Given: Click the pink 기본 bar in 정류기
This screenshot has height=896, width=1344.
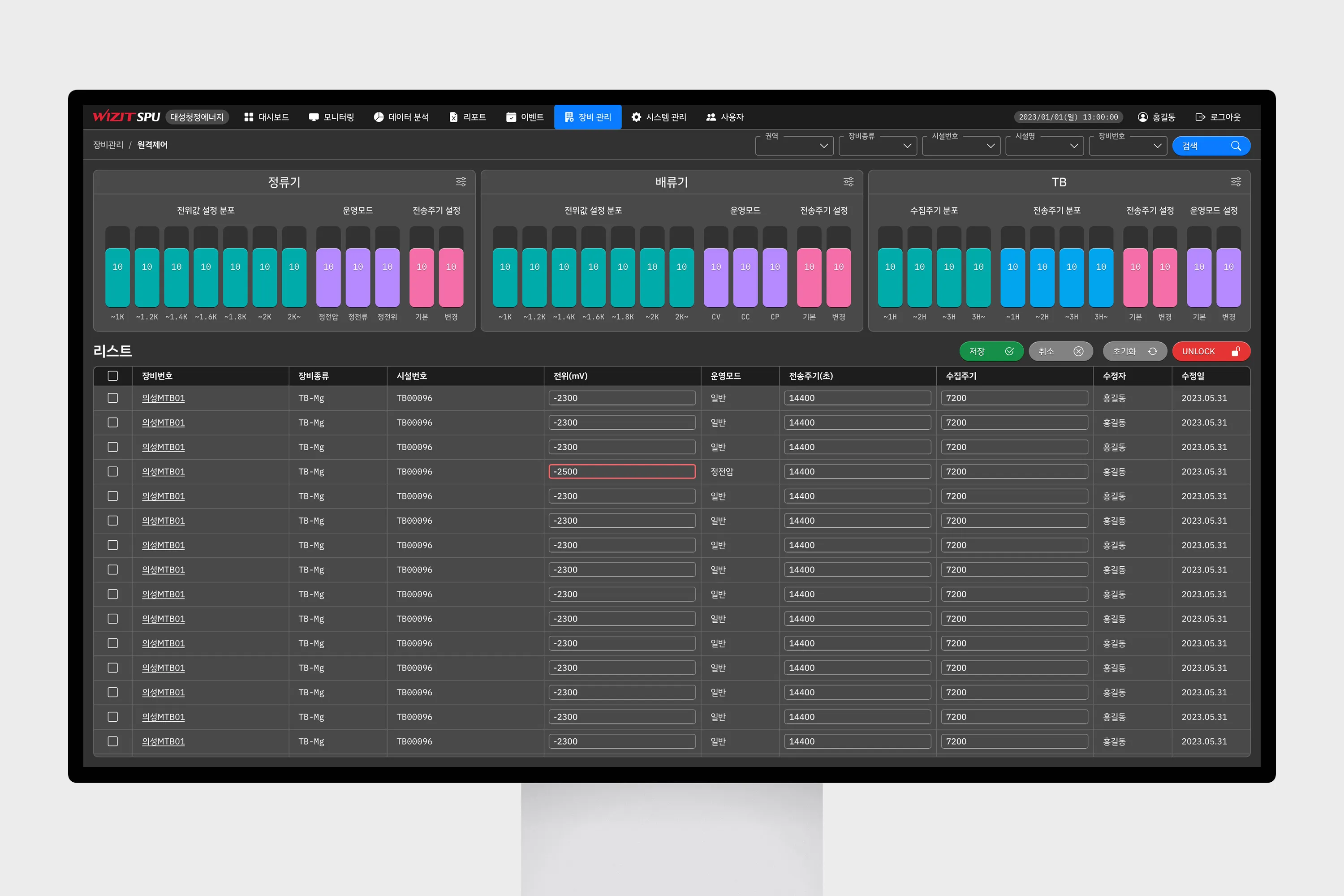Looking at the screenshot, I should point(421,277).
